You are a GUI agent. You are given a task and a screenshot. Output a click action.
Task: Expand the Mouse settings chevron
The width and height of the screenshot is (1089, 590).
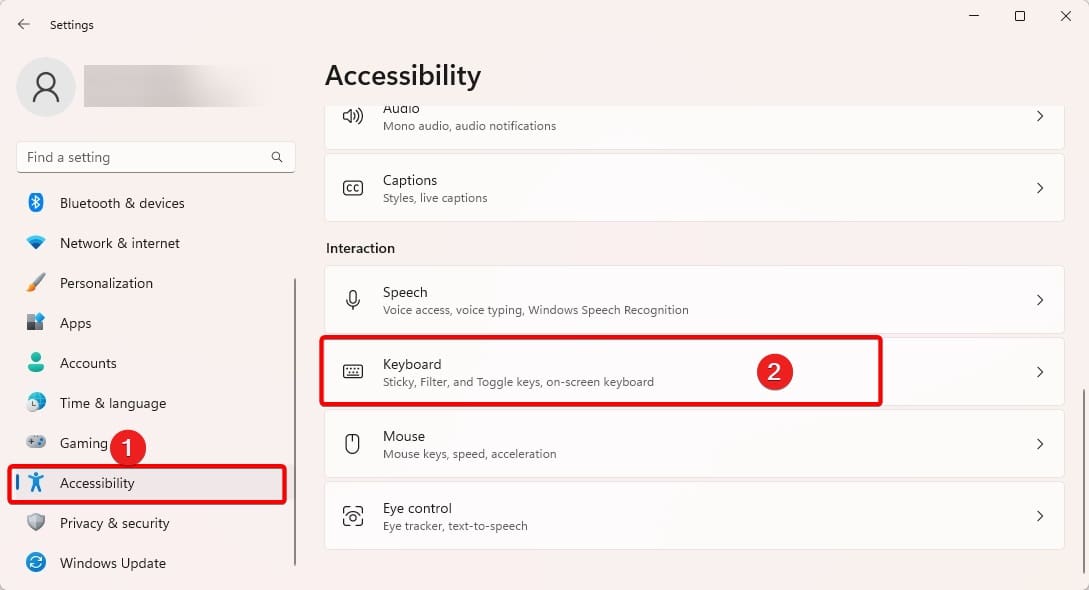[1039, 444]
